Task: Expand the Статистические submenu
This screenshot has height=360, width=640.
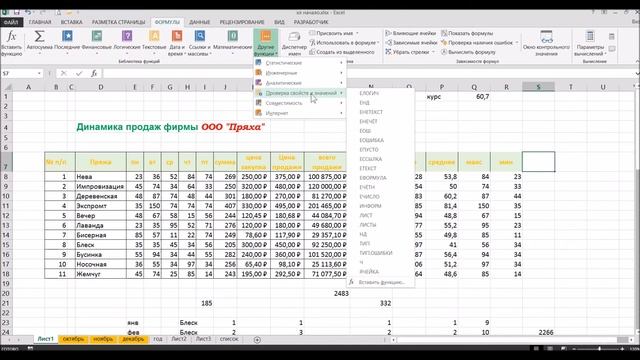Action: (299, 63)
